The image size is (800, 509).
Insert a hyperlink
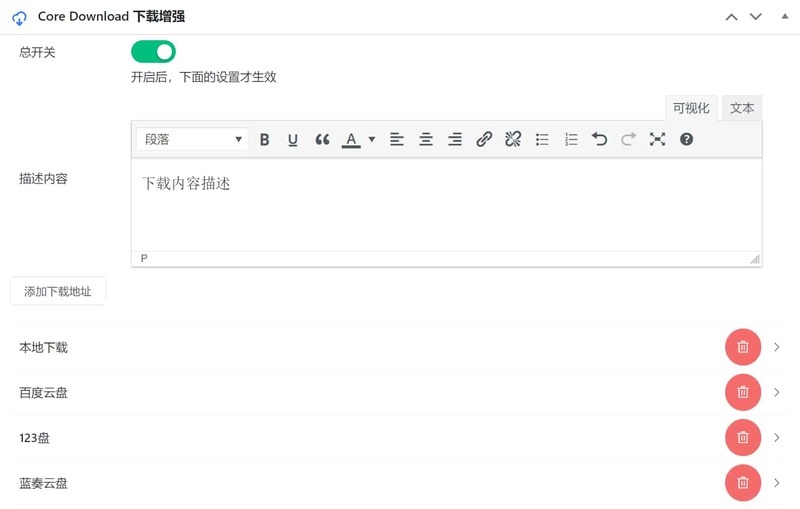(484, 139)
